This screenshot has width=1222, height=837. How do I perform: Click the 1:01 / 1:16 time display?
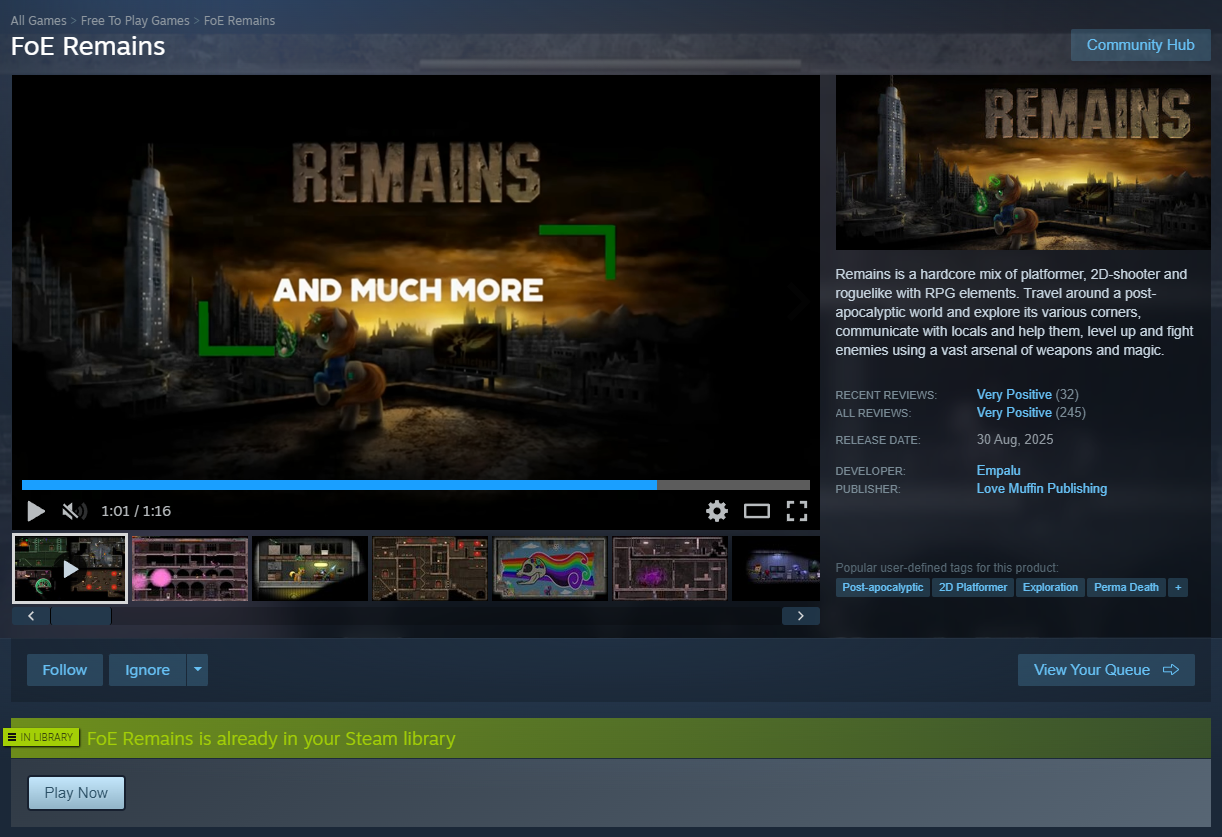[136, 511]
